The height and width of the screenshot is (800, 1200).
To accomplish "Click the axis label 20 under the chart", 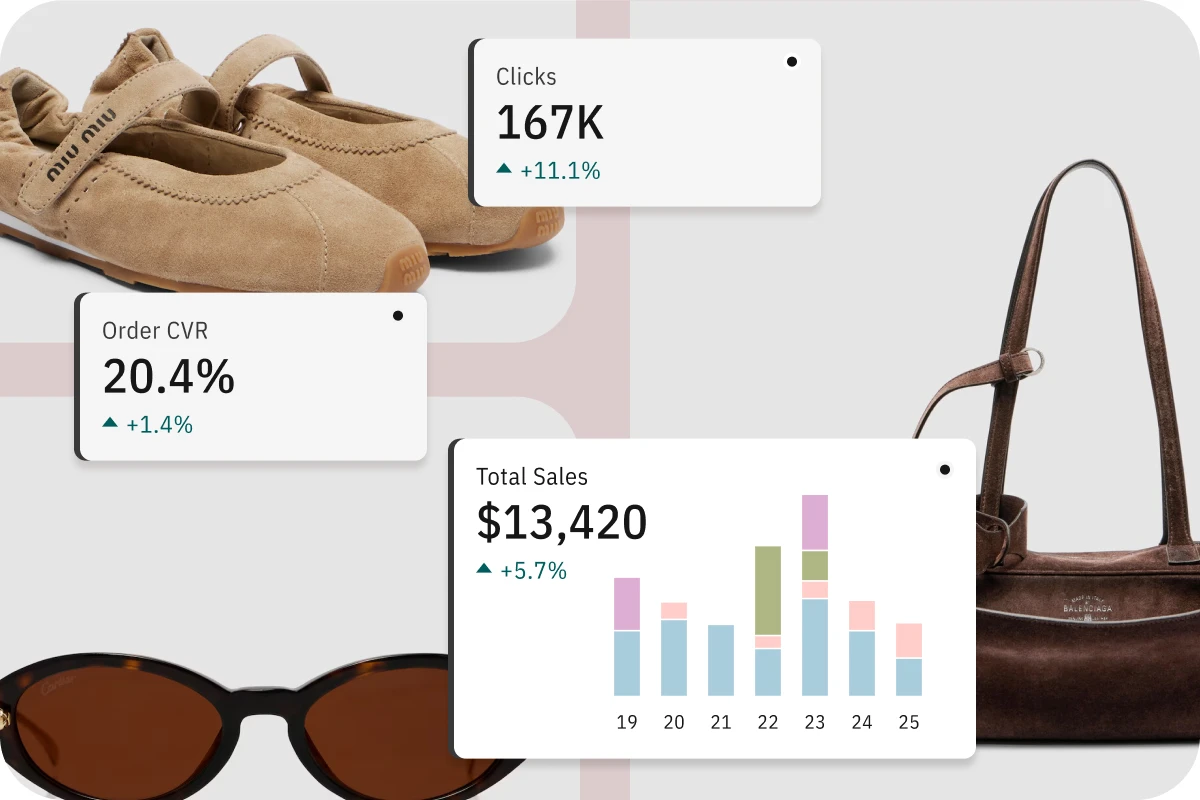I will pyautogui.click(x=674, y=722).
